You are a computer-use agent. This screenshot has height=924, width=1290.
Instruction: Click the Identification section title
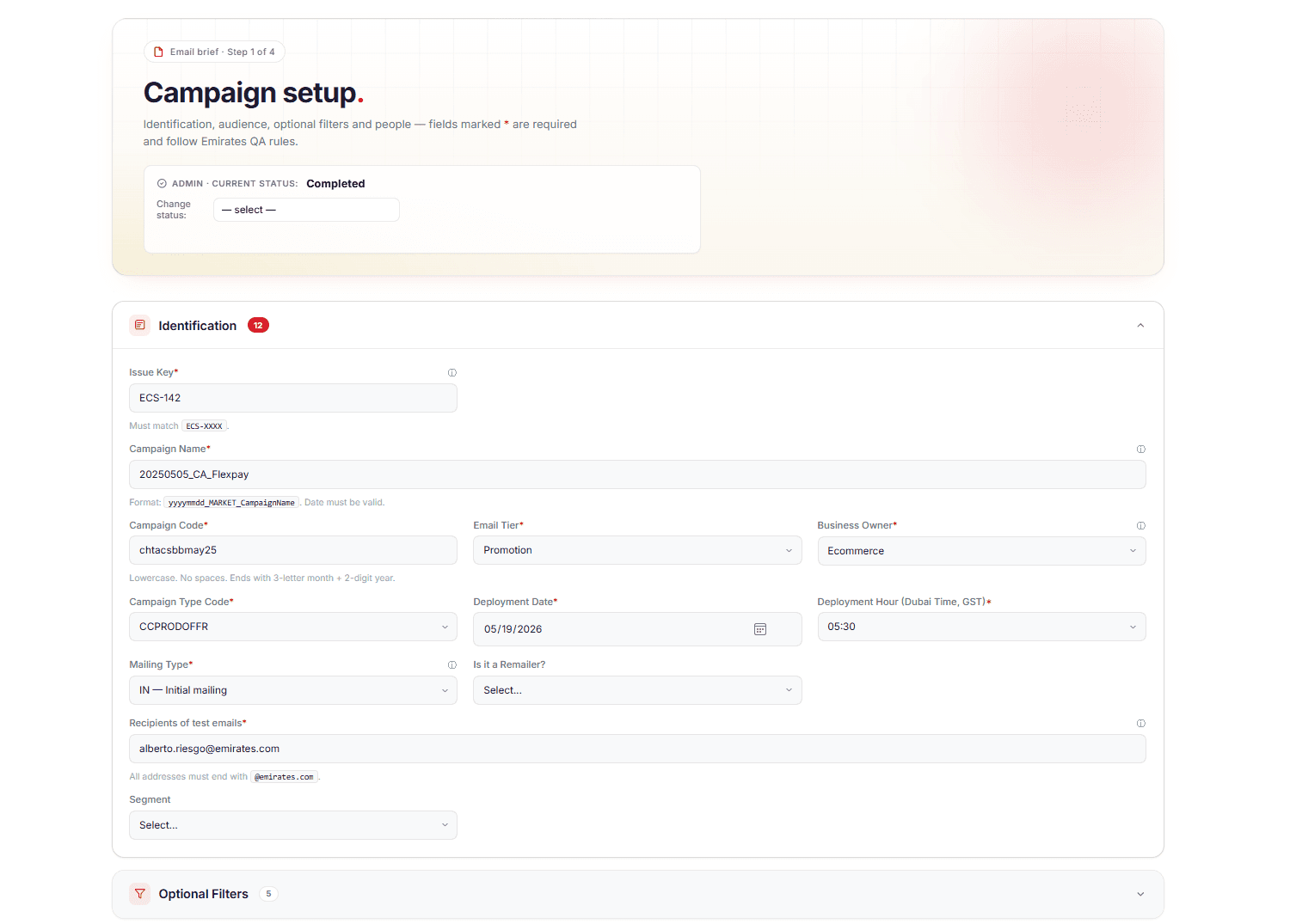pos(197,326)
